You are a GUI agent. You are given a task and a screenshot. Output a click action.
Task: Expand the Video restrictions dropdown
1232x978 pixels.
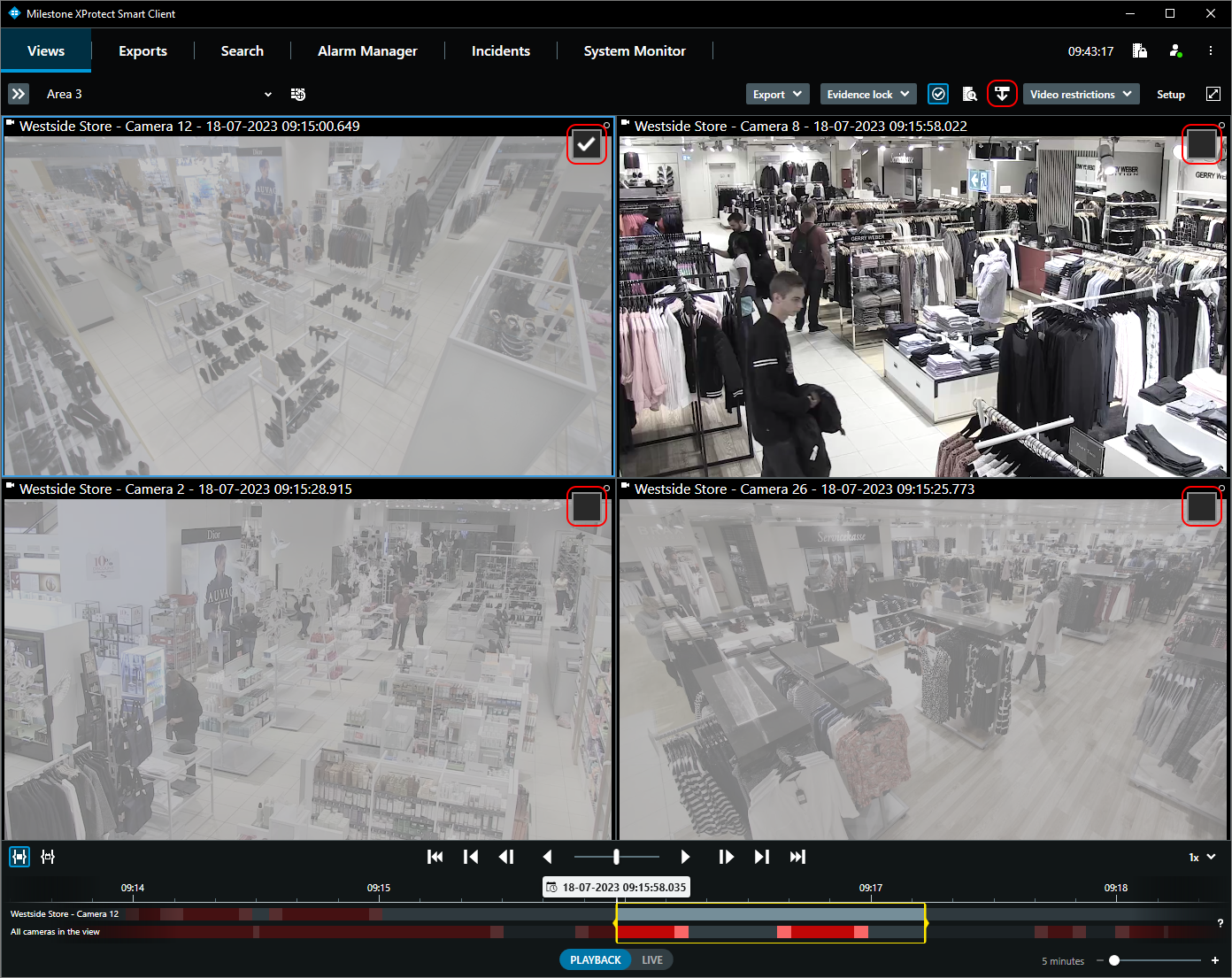pyautogui.click(x=1081, y=94)
